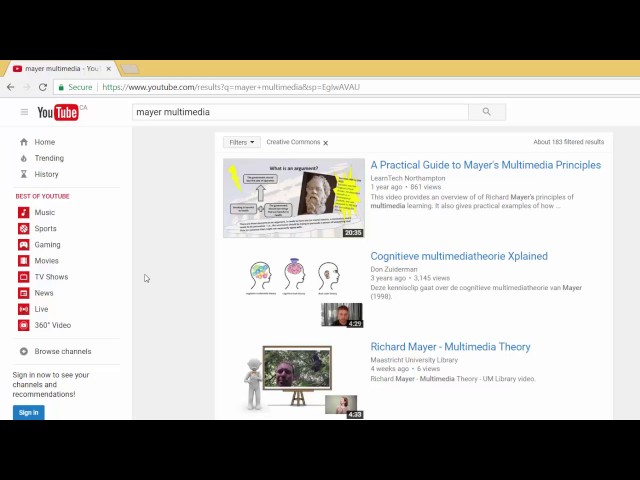Visit Maastricht University Library channel

[414, 360]
